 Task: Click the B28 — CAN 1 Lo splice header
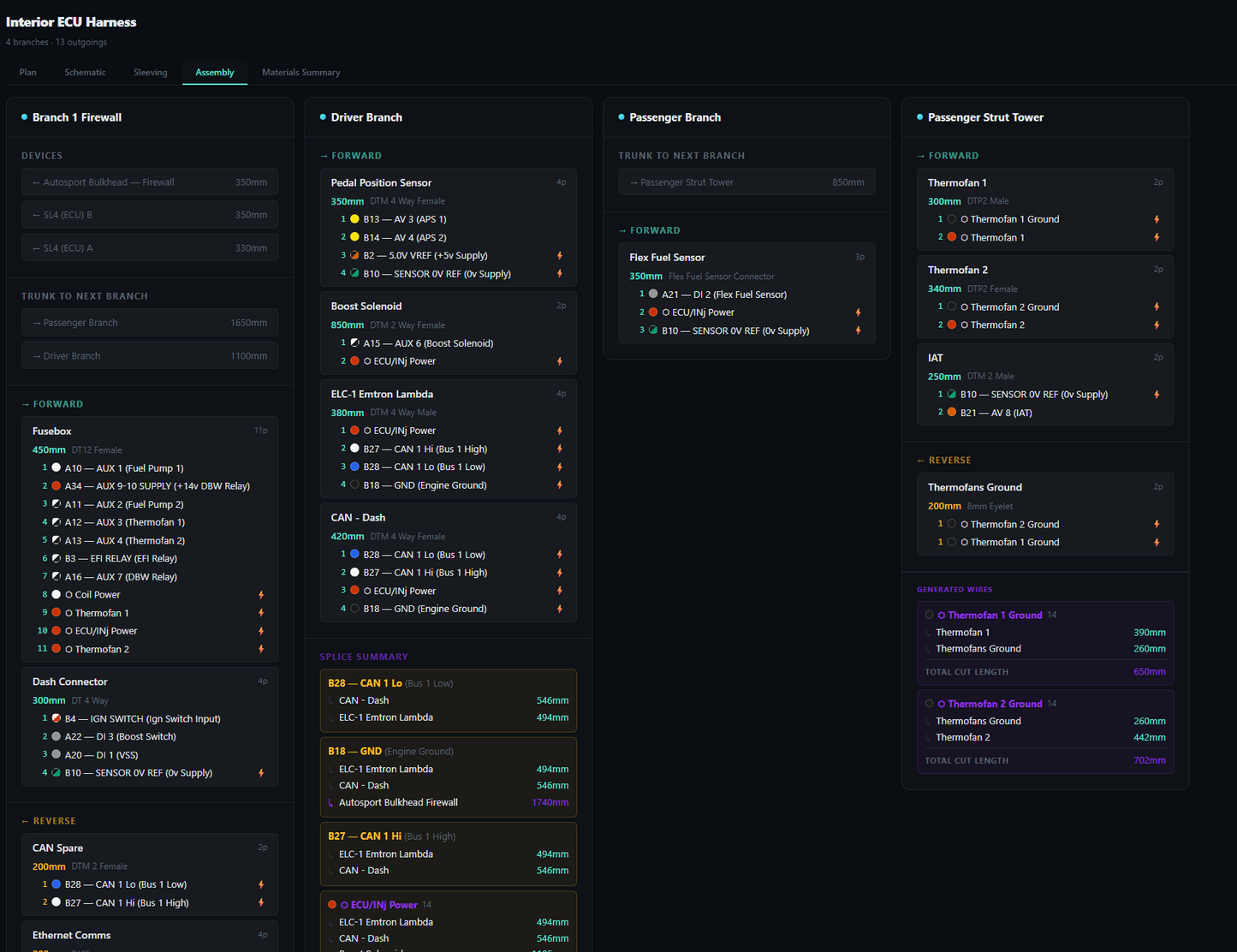click(390, 683)
